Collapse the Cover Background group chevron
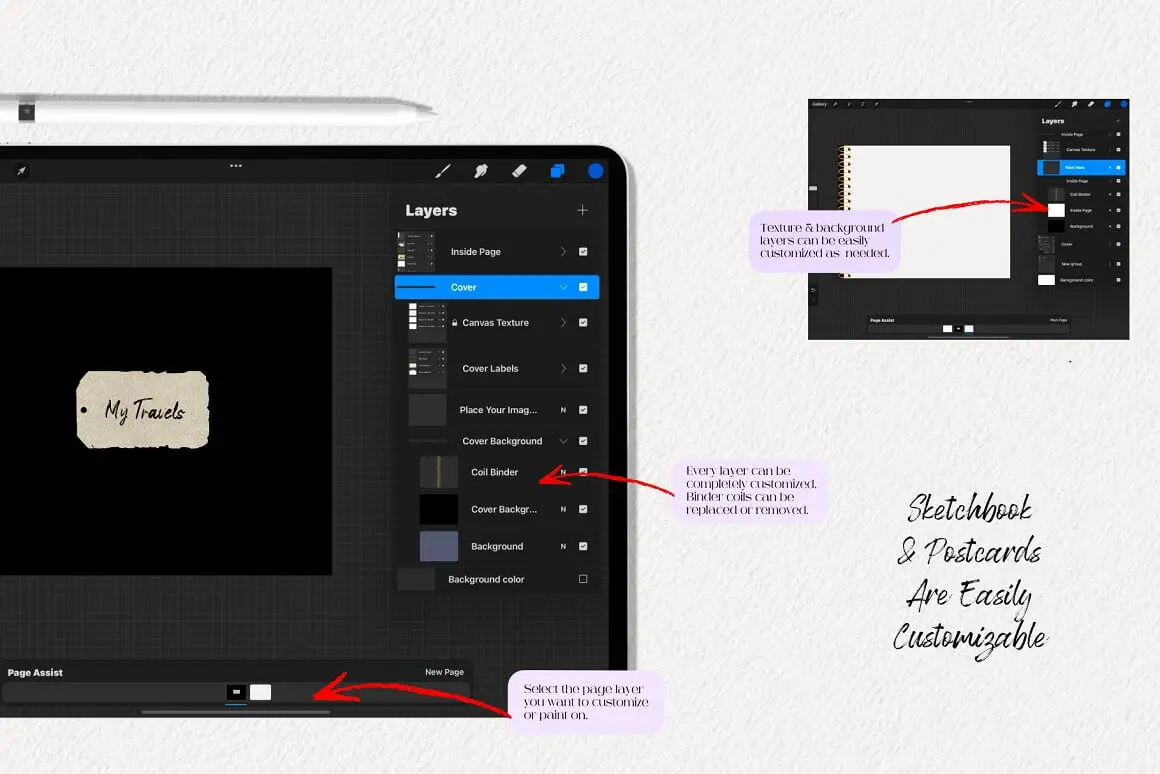Screen dimensions: 1160x774 (x=563, y=441)
